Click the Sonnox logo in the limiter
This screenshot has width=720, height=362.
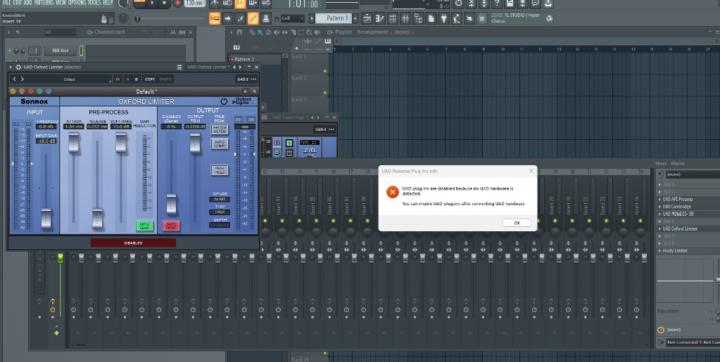(x=34, y=102)
